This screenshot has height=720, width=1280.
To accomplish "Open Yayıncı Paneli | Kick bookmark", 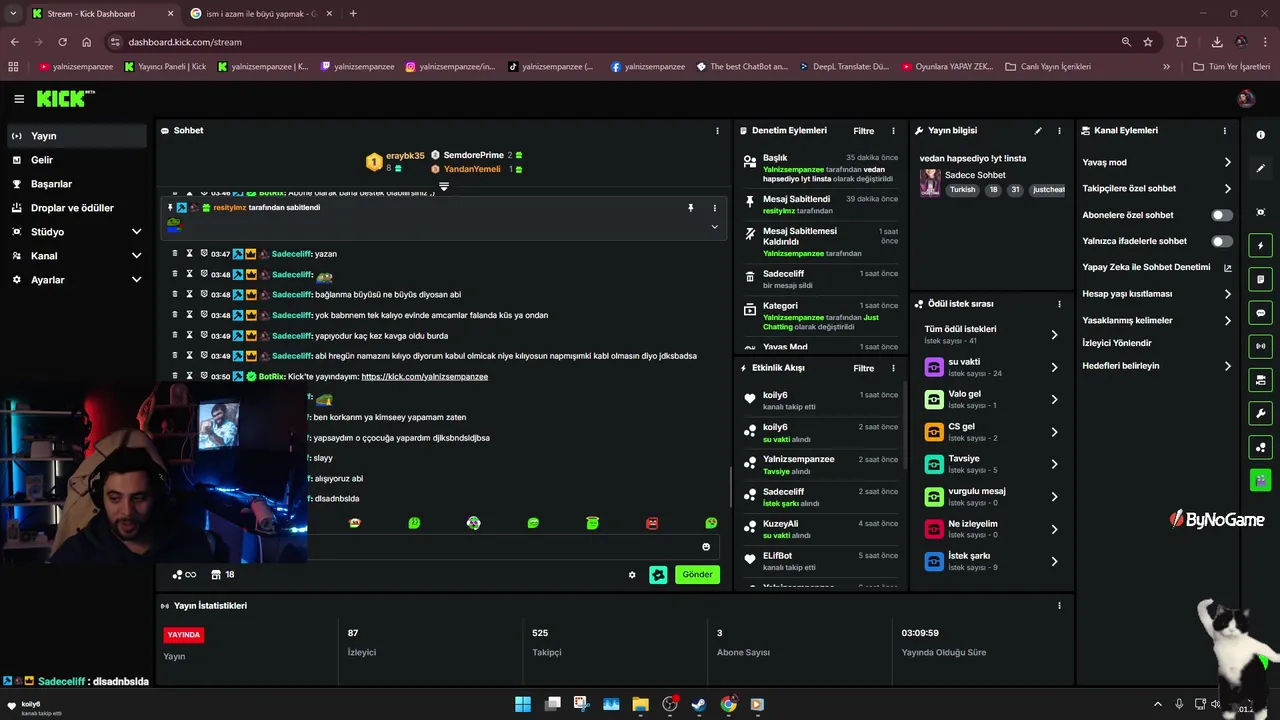I will [x=166, y=67].
